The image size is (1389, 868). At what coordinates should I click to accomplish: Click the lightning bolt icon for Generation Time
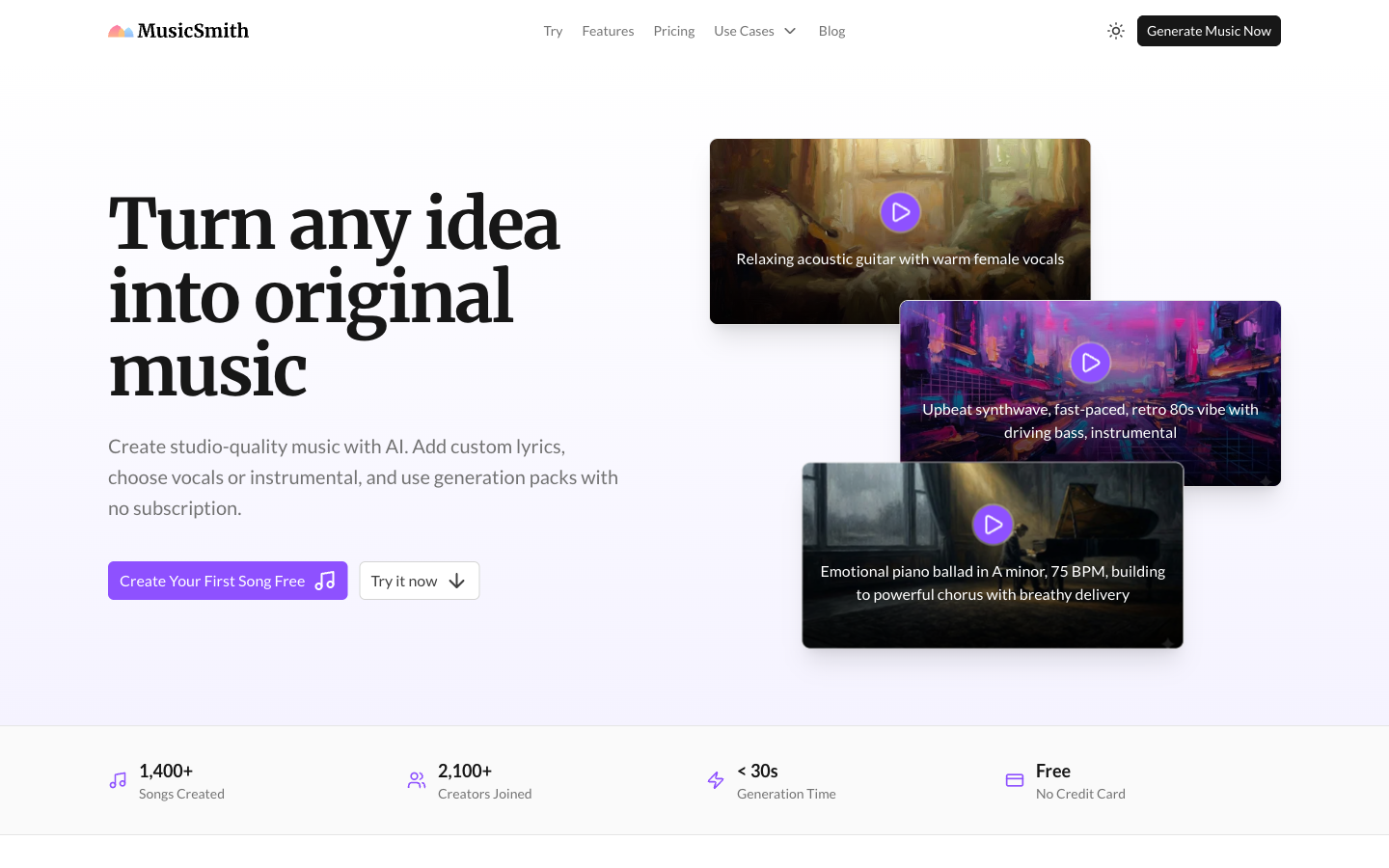pyautogui.click(x=715, y=779)
